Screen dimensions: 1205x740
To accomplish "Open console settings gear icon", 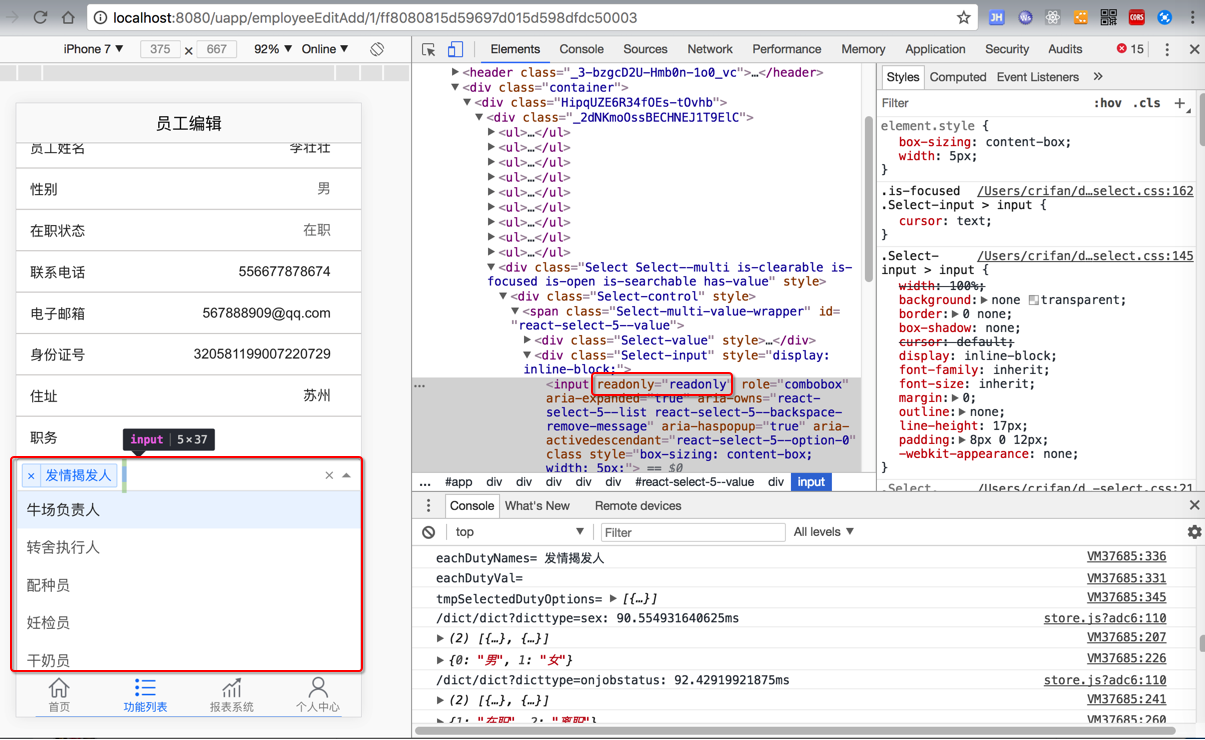I will coord(1194,532).
